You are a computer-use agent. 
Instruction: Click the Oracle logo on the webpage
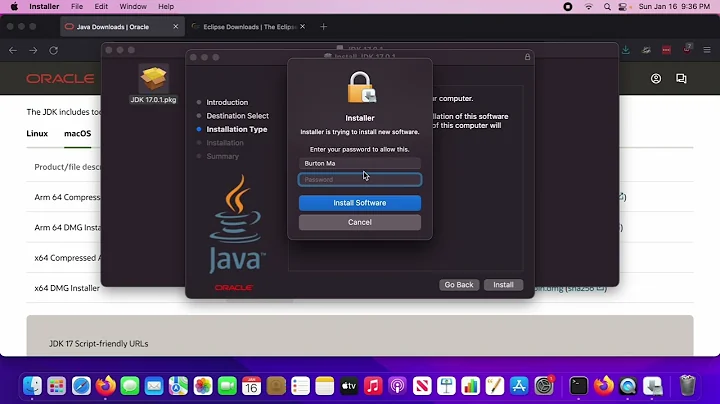(60, 79)
